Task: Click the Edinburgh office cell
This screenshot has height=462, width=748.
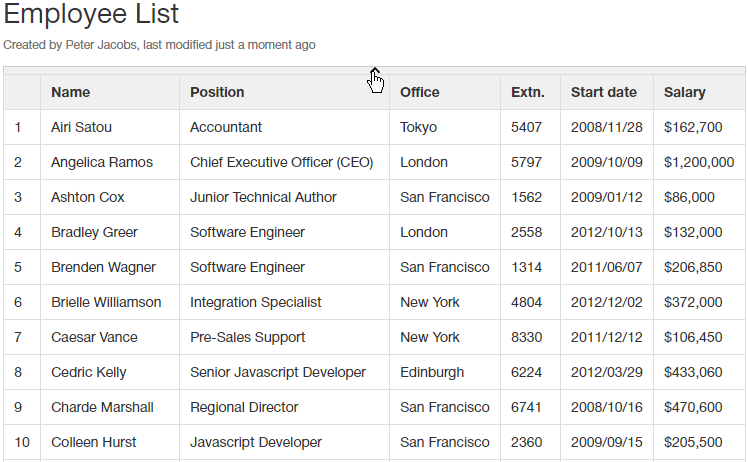Action: coord(432,372)
